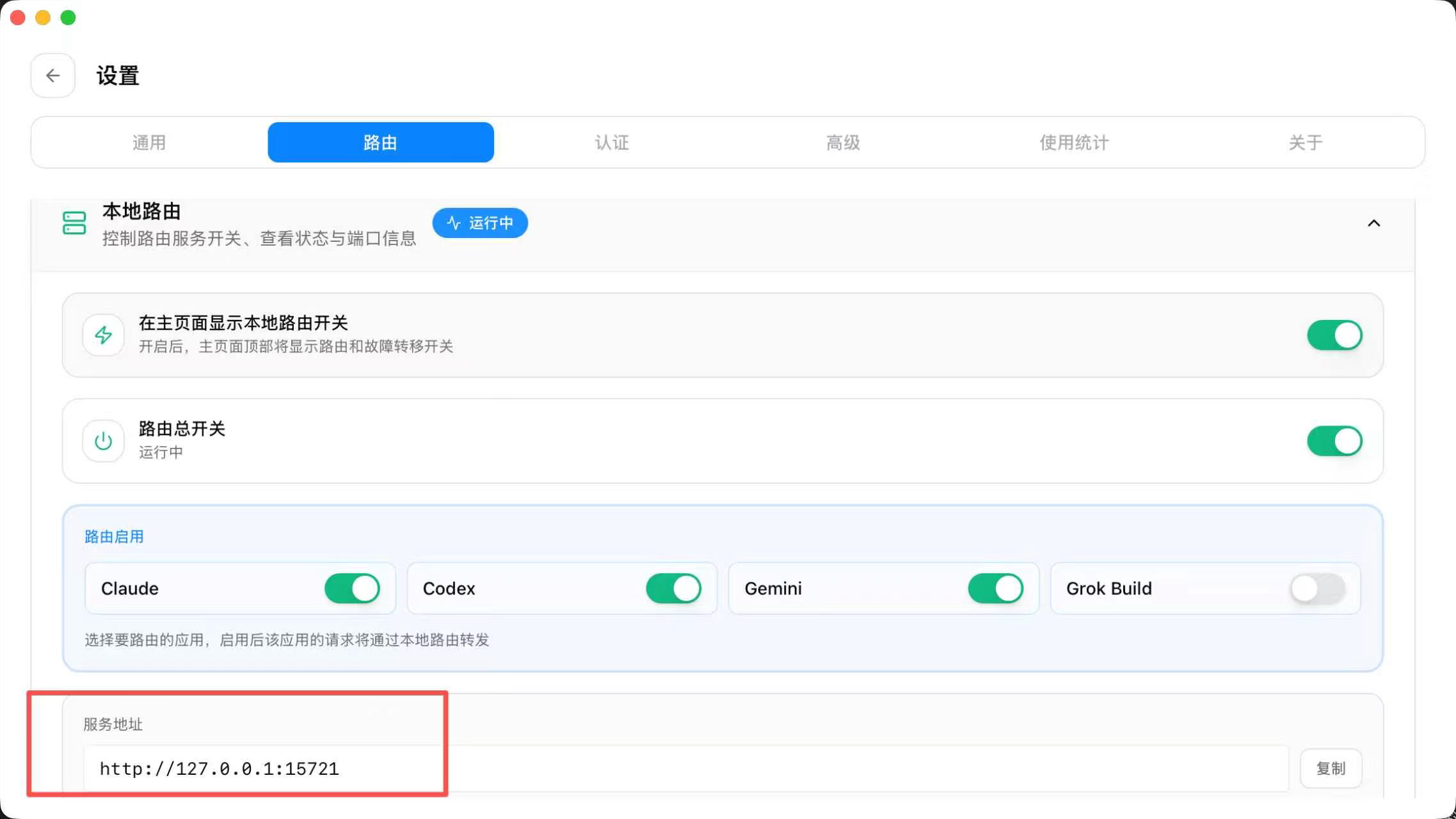
Task: Click the hint 选择要路由的应用 text
Action: click(287, 640)
